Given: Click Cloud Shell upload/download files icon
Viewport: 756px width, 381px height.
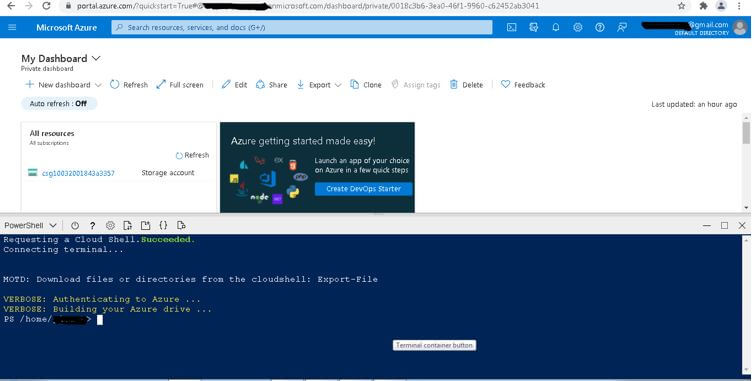Looking at the screenshot, I should click(x=127, y=225).
